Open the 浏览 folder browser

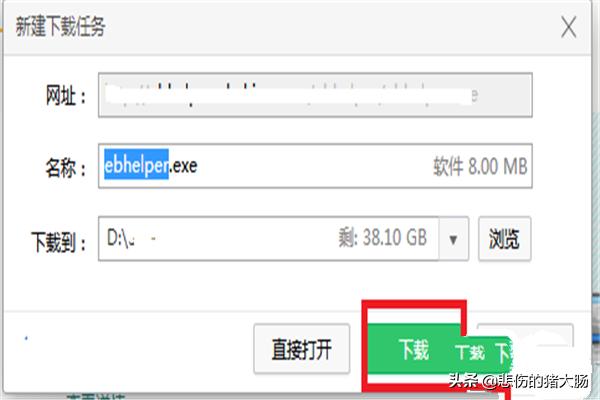click(x=504, y=239)
